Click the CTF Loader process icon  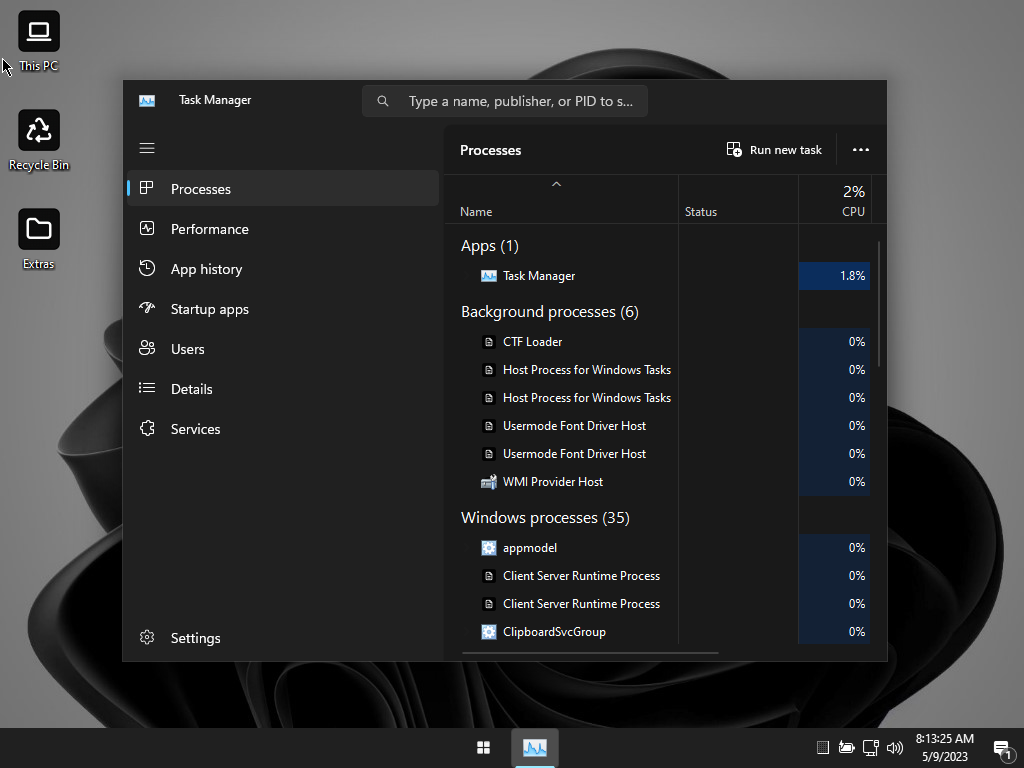[488, 342]
